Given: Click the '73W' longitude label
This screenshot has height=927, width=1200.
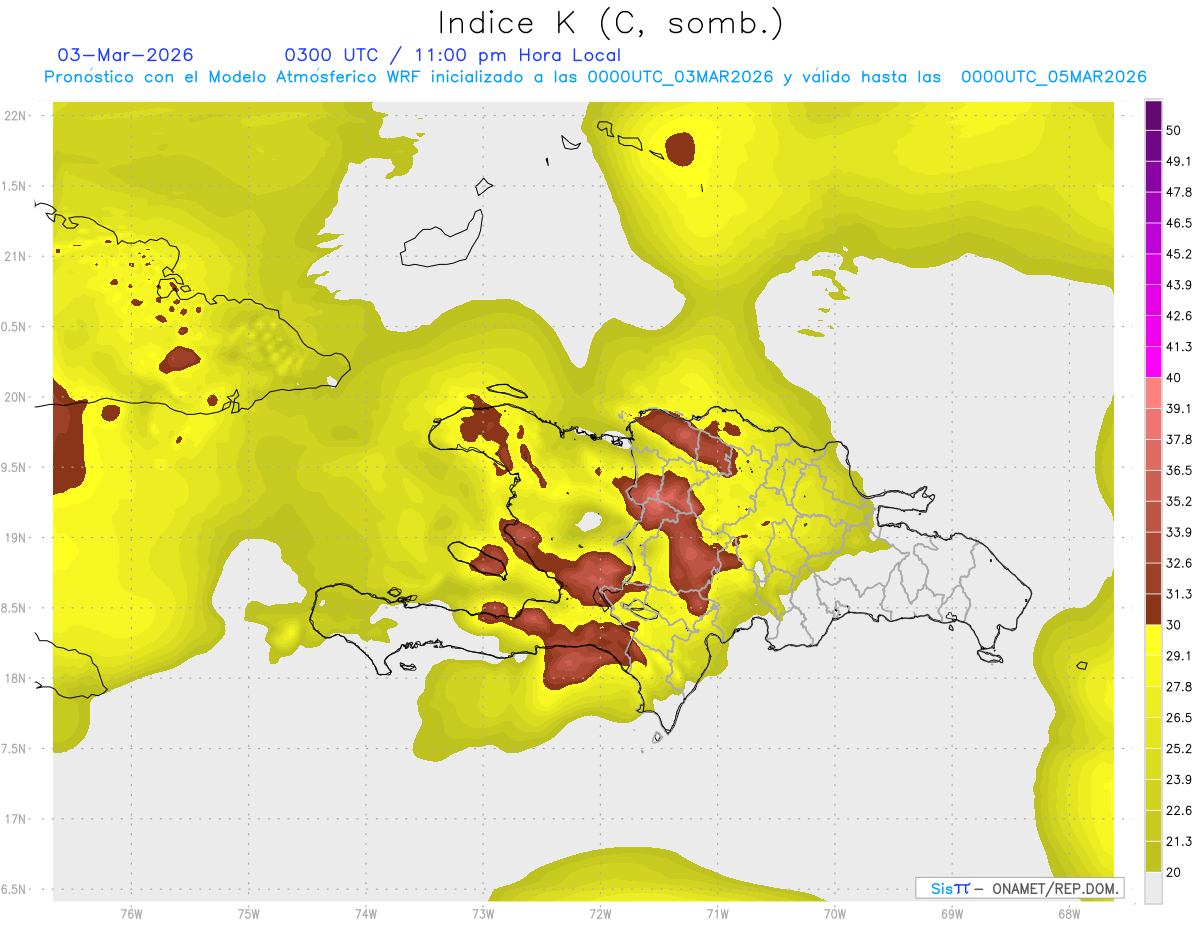Looking at the screenshot, I should pyautogui.click(x=483, y=913).
